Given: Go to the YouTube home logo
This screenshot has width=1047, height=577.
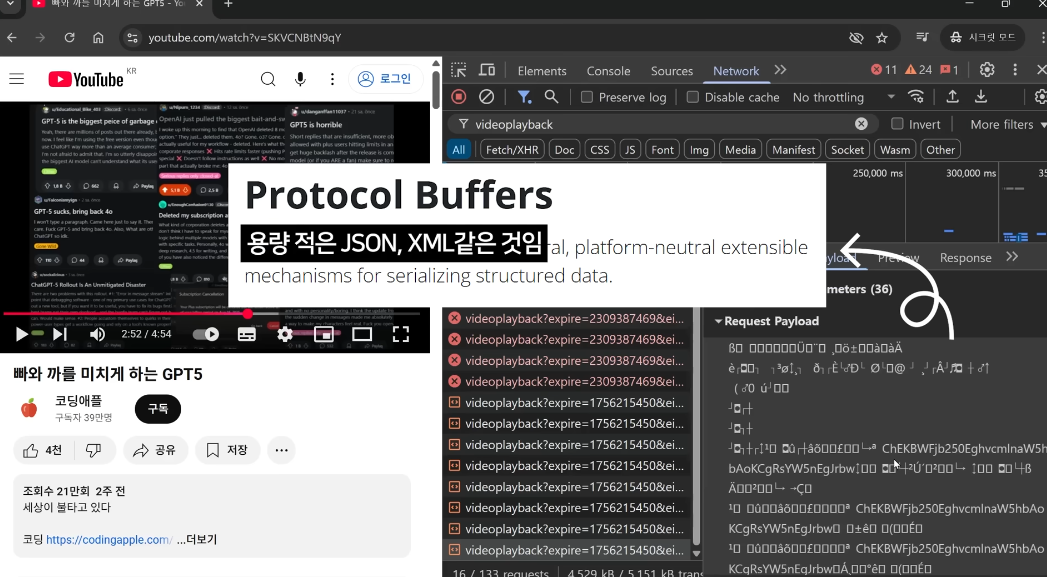Looking at the screenshot, I should [86, 79].
